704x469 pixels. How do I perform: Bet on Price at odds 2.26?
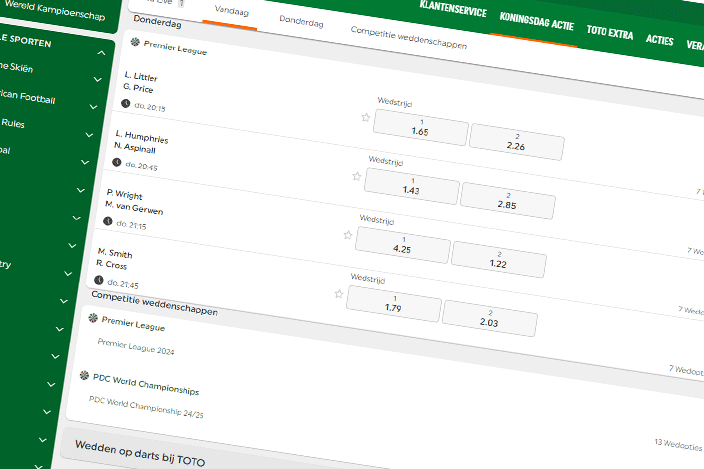(x=516, y=142)
